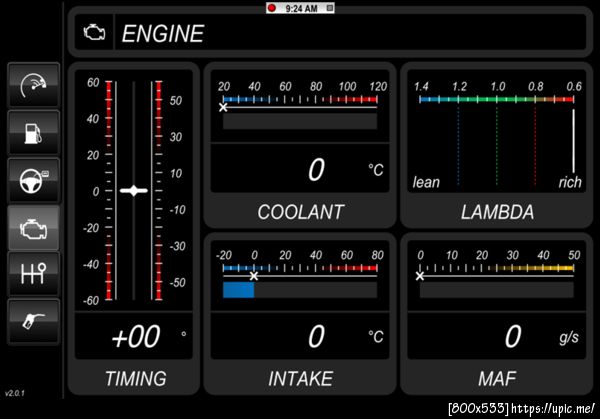Click the 9:24 AM clock

[301, 8]
